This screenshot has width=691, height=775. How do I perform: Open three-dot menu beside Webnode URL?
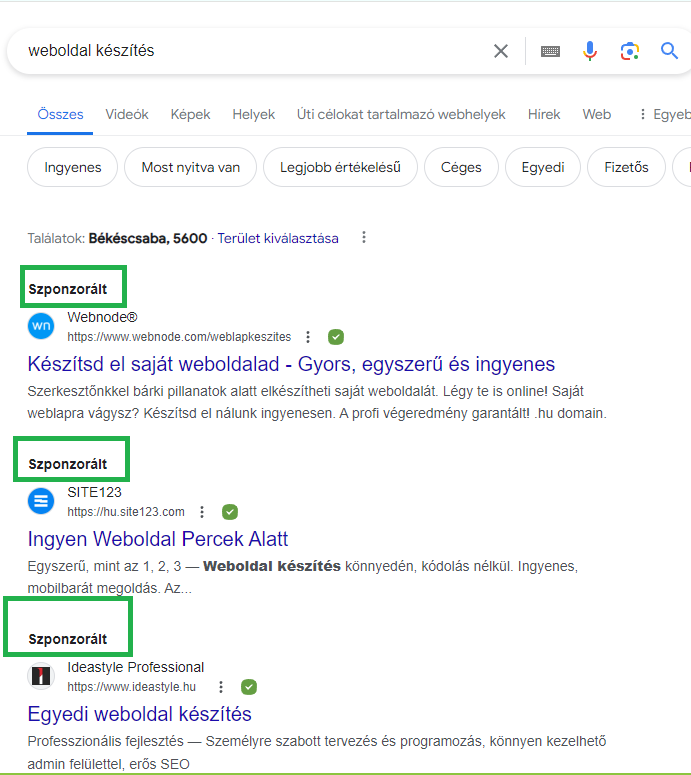pyautogui.click(x=308, y=337)
